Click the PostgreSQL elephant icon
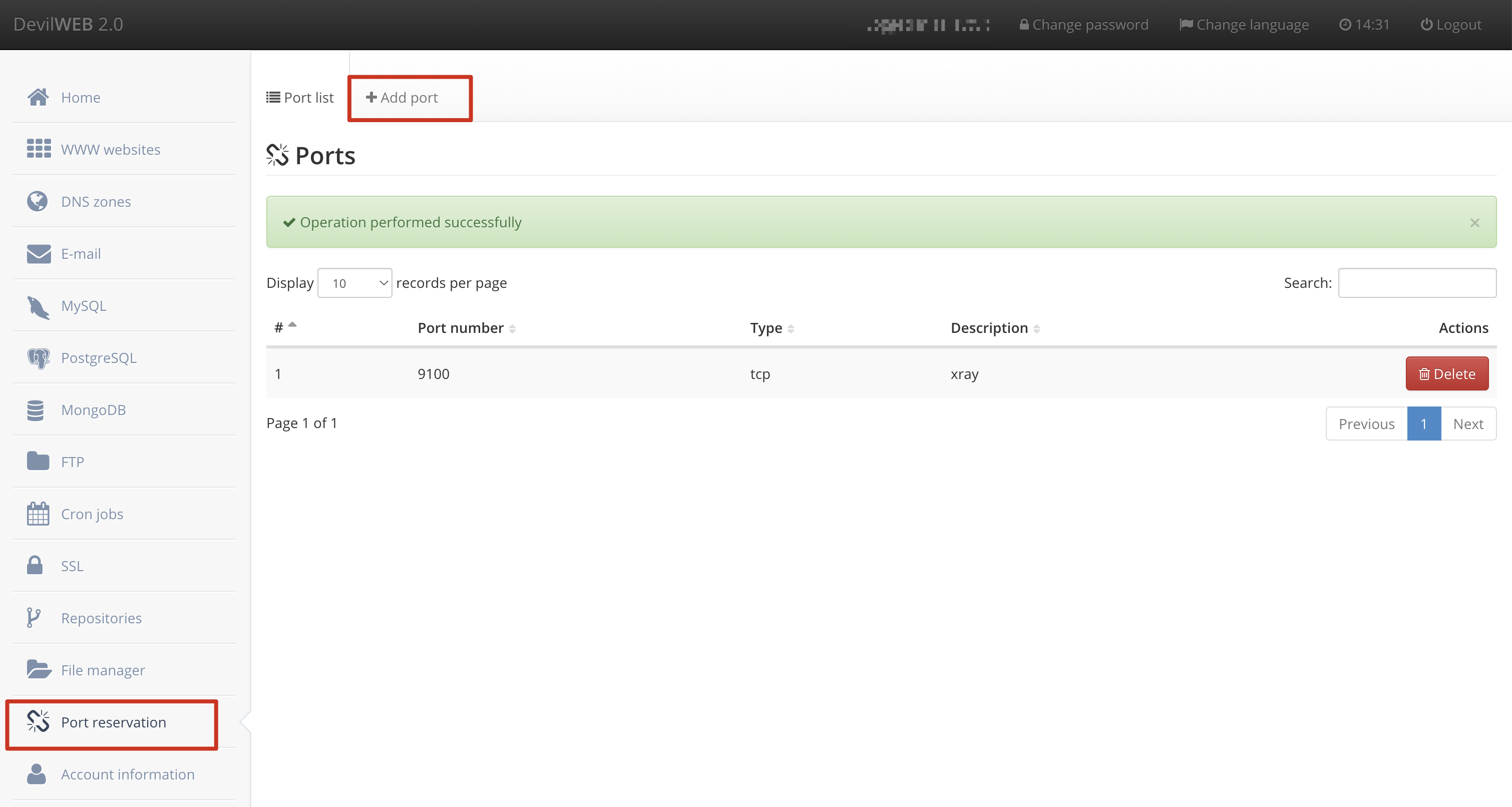 tap(38, 358)
